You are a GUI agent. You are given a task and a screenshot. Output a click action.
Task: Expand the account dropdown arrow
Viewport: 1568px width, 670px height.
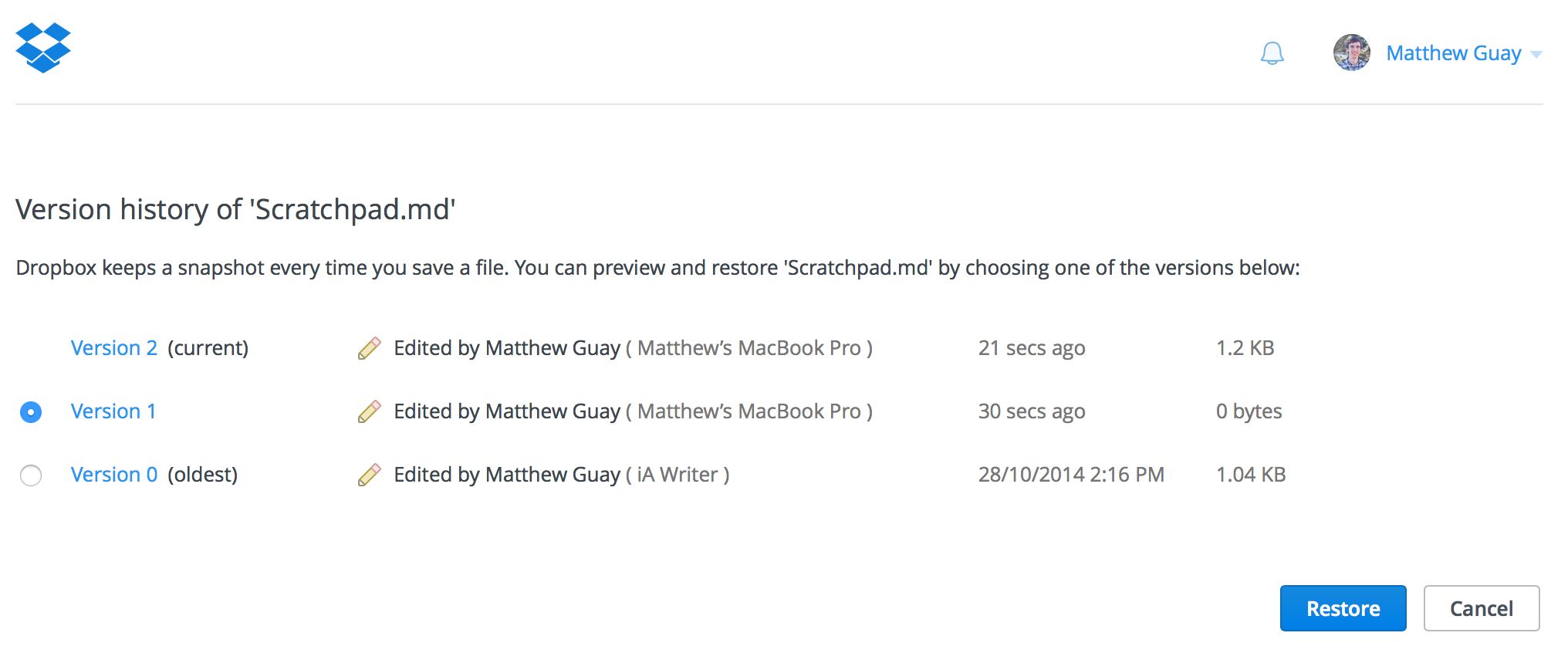click(1536, 54)
